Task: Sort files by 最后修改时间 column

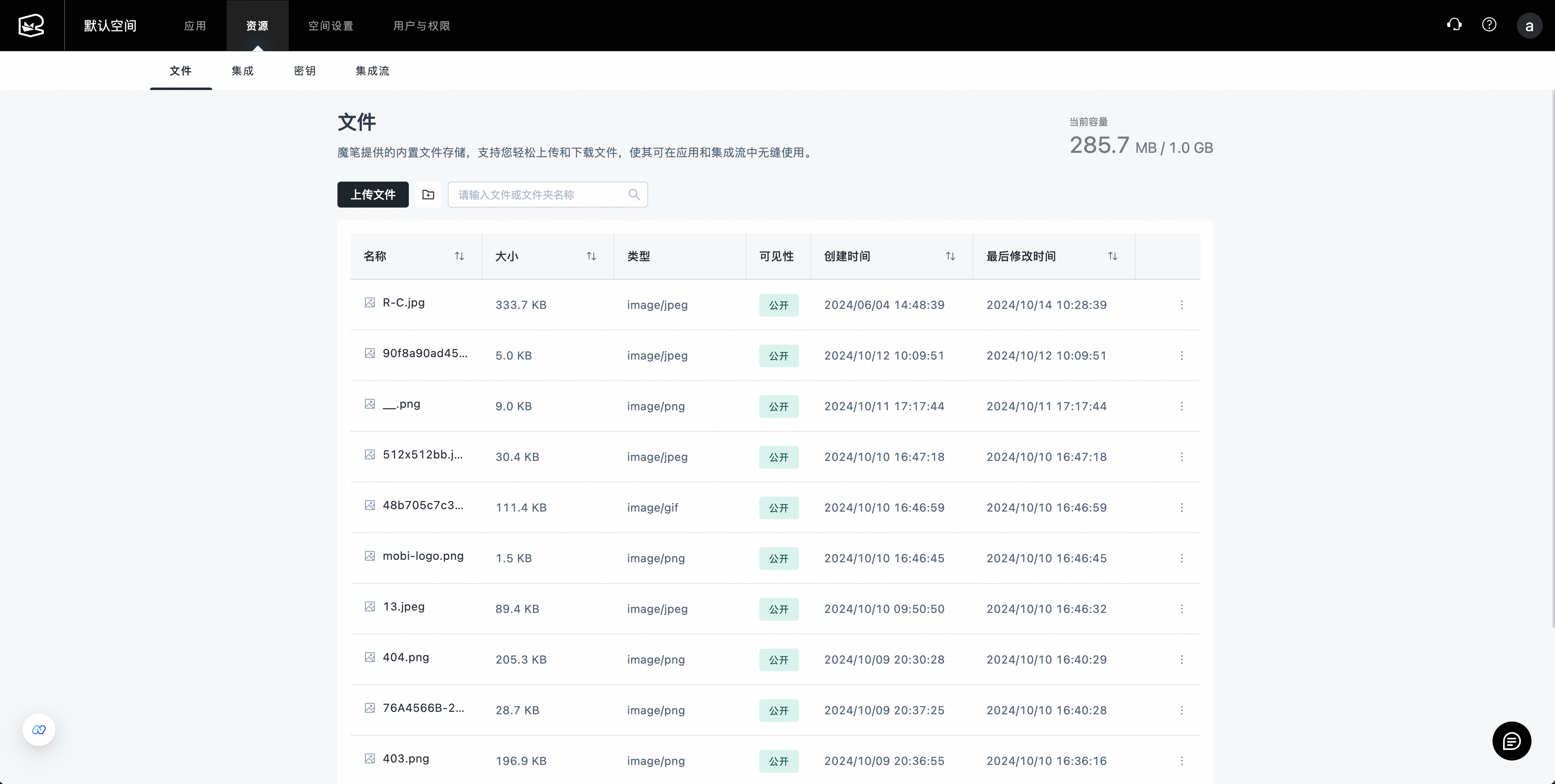Action: click(1113, 256)
